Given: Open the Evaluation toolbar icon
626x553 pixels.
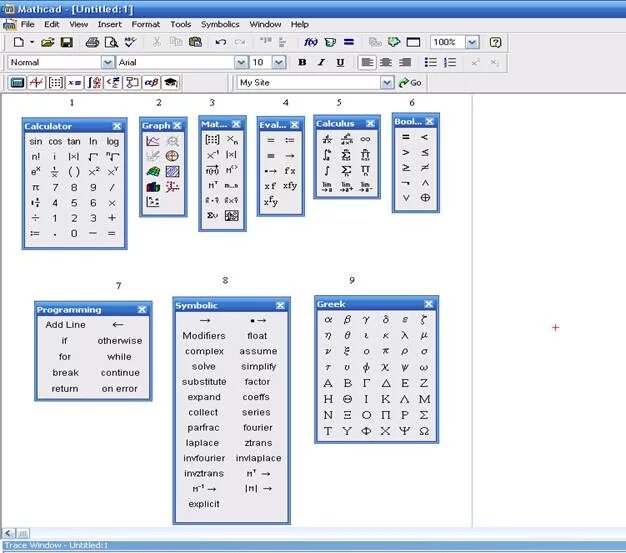Looking at the screenshot, I should (75, 83).
